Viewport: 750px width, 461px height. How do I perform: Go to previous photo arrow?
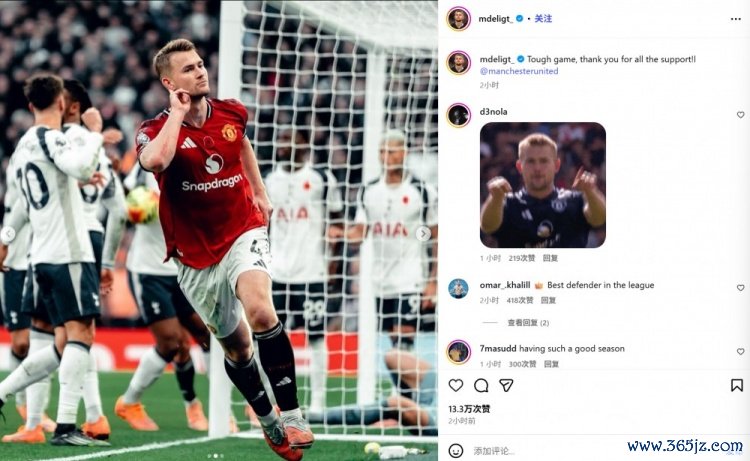pyautogui.click(x=7, y=234)
